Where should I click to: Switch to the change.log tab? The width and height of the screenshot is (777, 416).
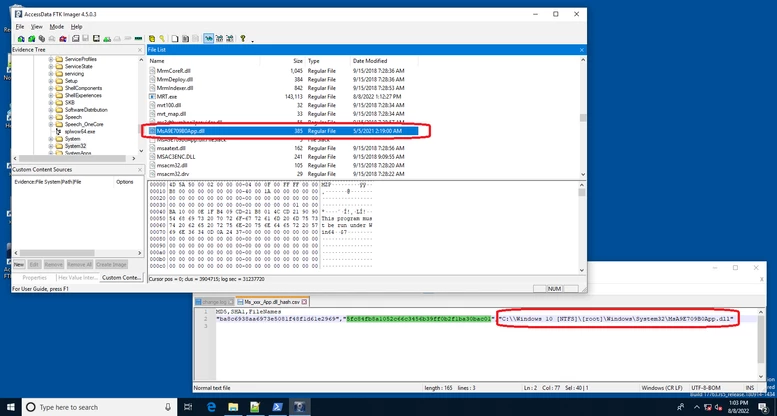click(214, 301)
